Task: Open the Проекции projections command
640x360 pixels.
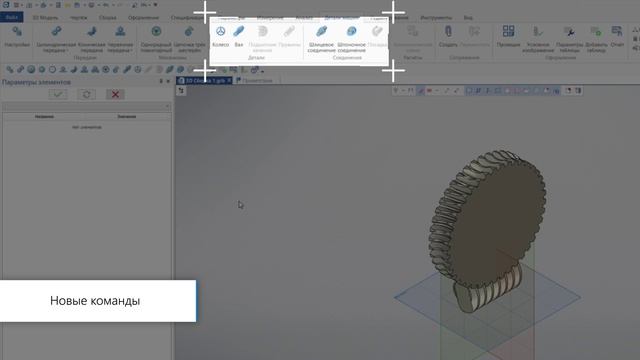Action: pos(508,37)
